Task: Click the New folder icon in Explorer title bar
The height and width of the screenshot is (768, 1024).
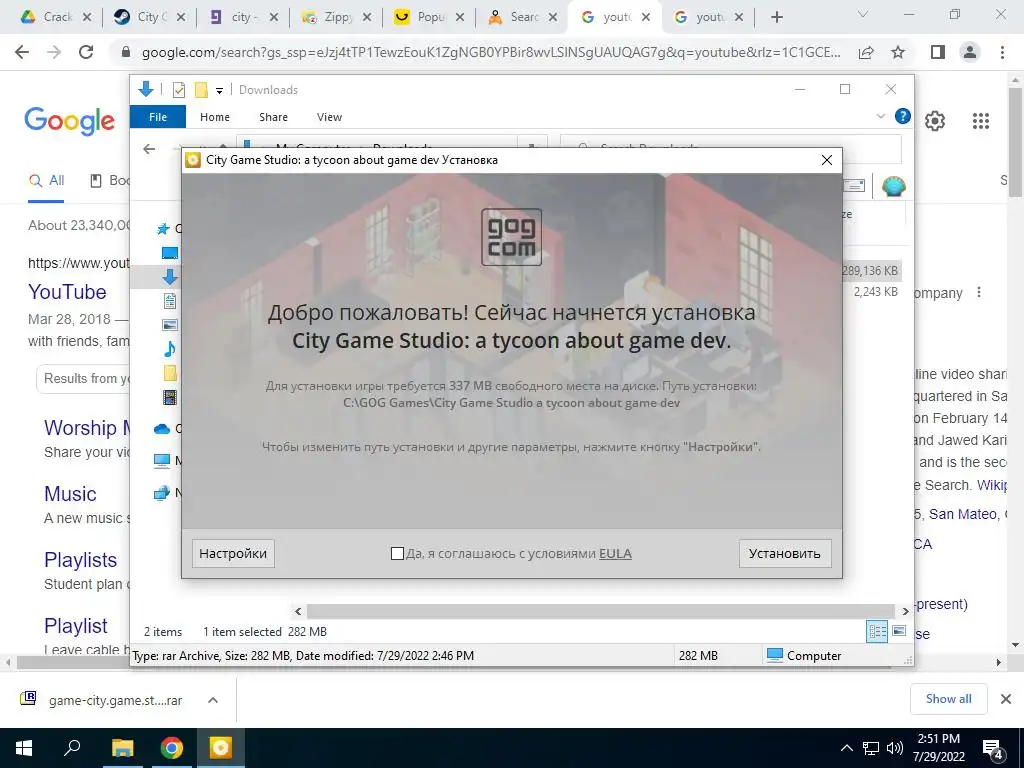Action: tap(201, 90)
